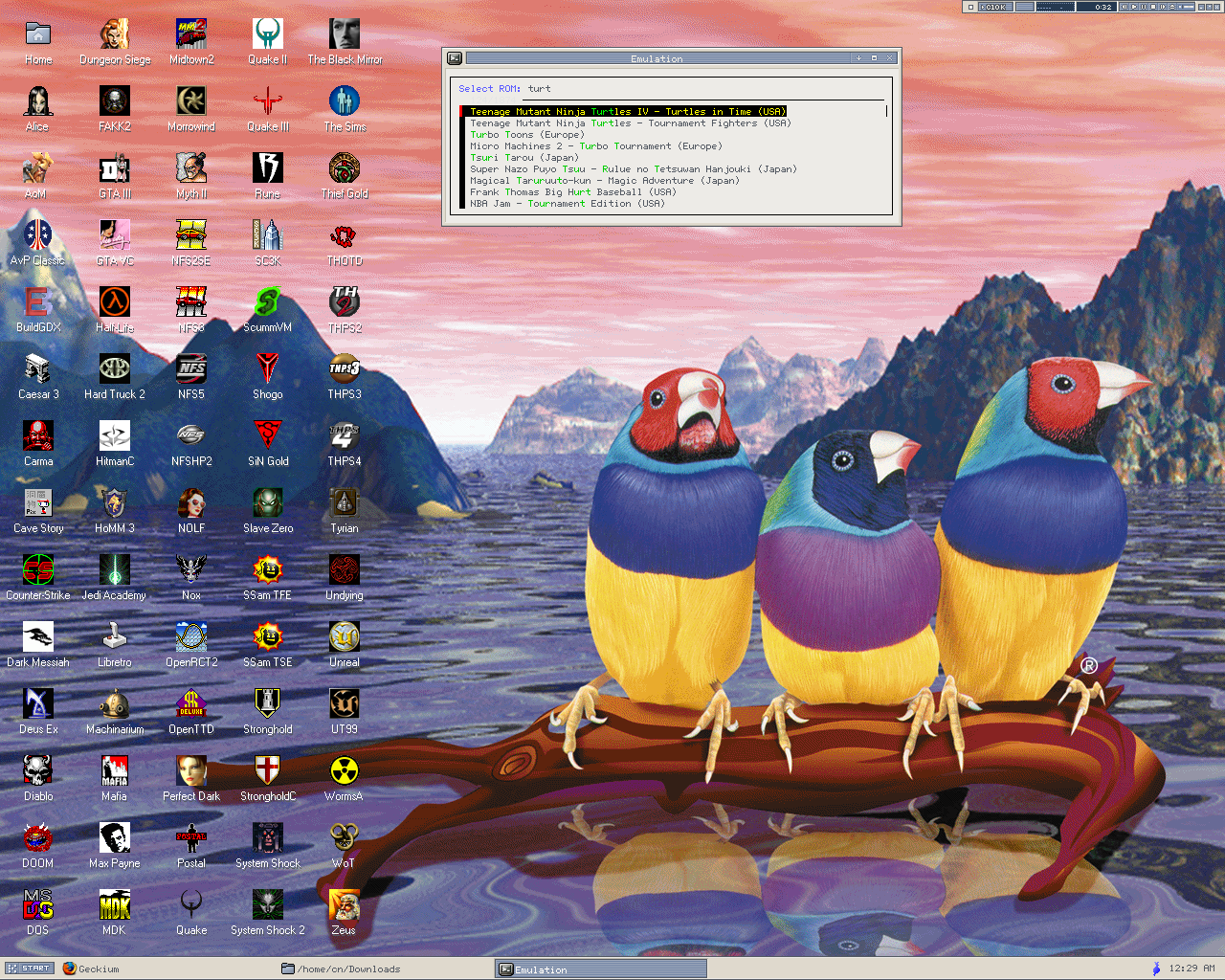Select the Tyrian desktop icon

(345, 509)
